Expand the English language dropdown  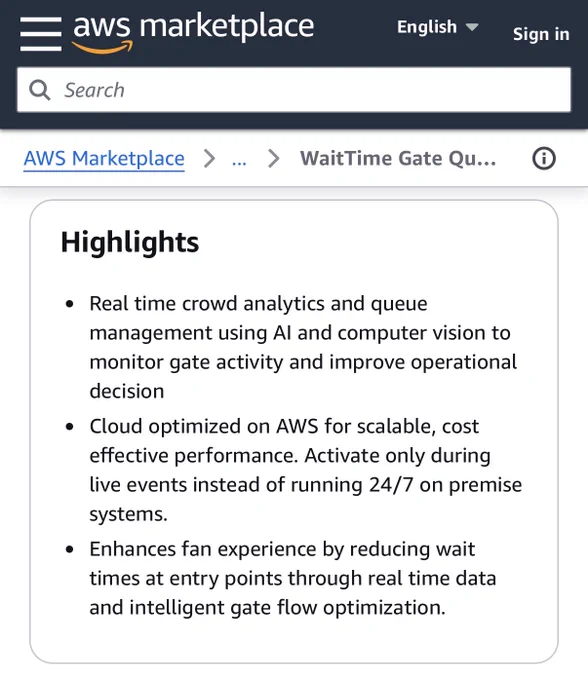click(x=438, y=27)
